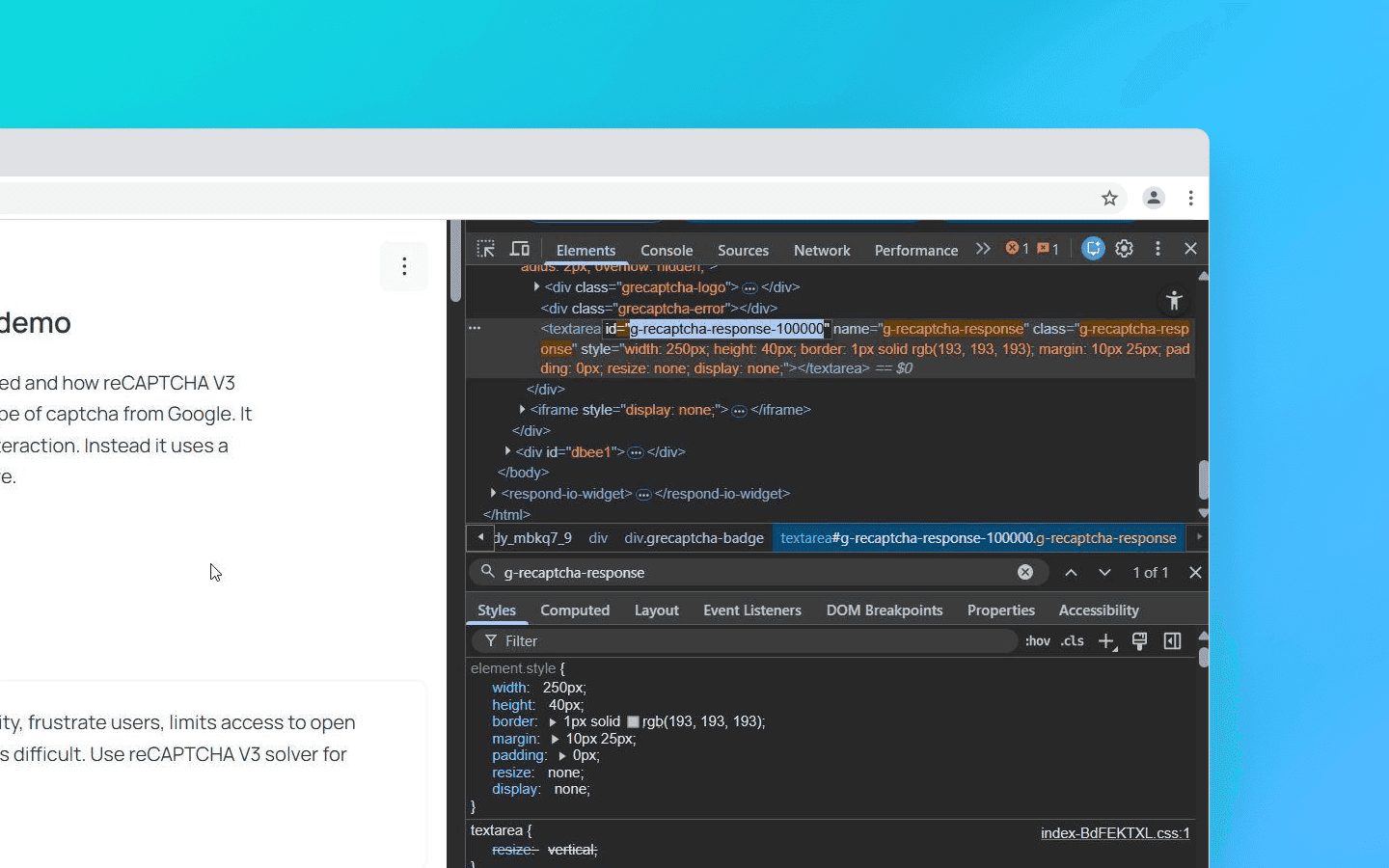This screenshot has height=868, width=1389.
Task: Open the Performance tab
Action: (916, 250)
